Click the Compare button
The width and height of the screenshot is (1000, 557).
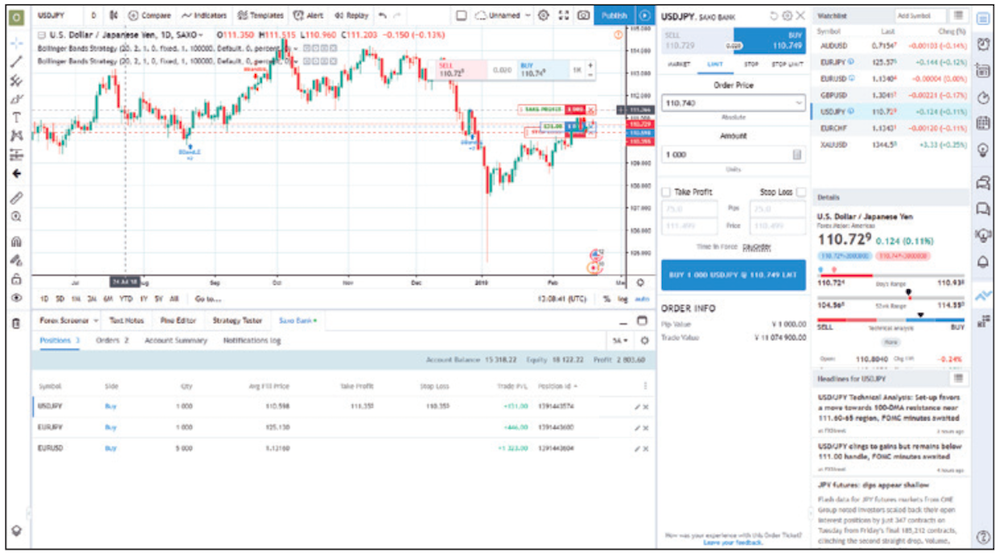point(149,15)
